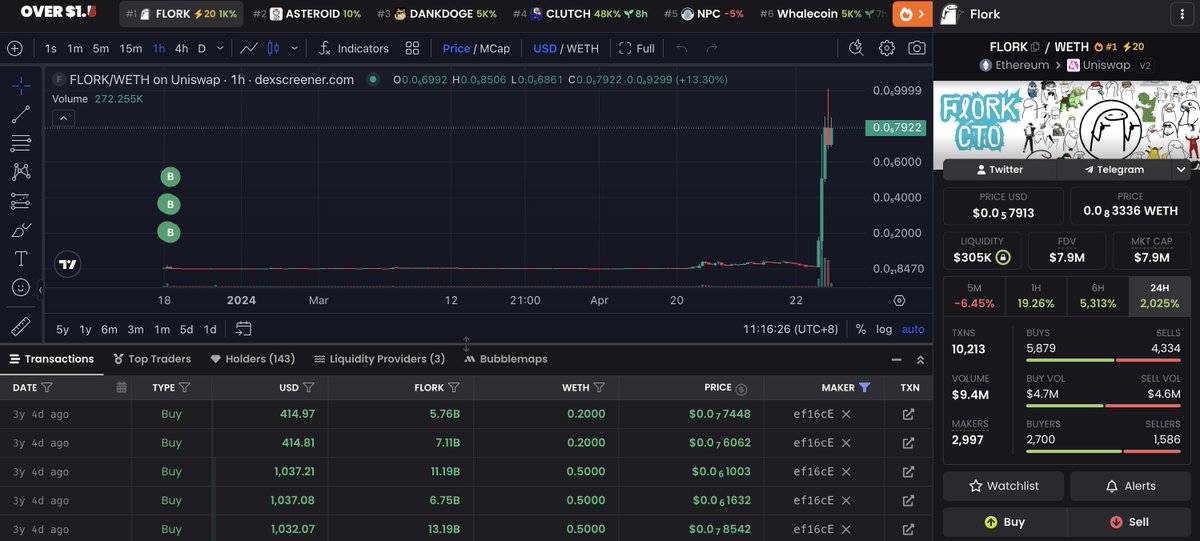Open the emoji sticker tool
The height and width of the screenshot is (541, 1200).
[21, 287]
